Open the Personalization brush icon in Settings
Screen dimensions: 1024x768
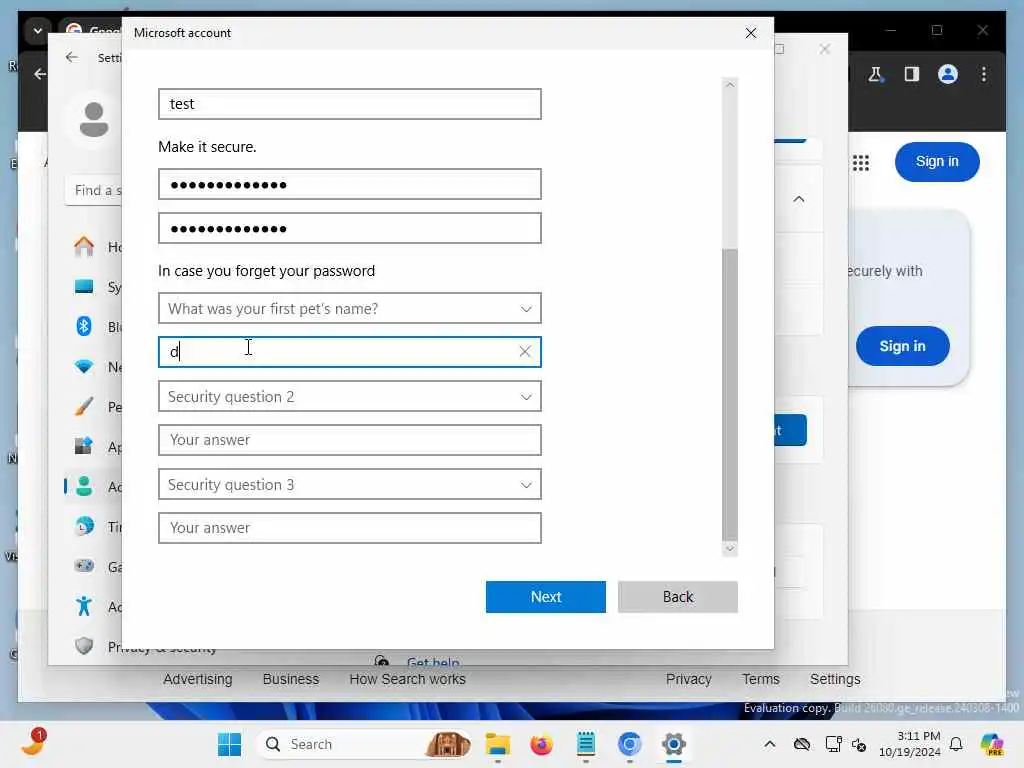84,406
